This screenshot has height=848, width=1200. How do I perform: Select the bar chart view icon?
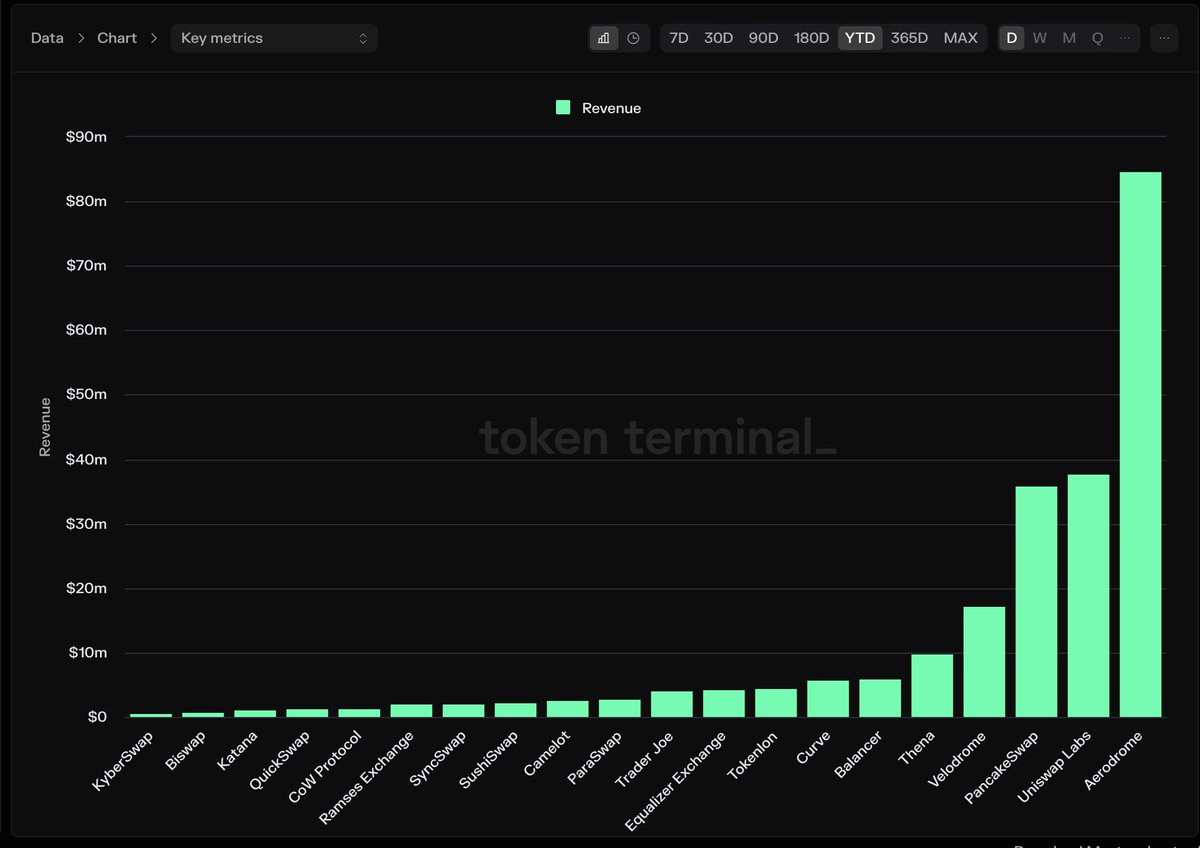604,38
